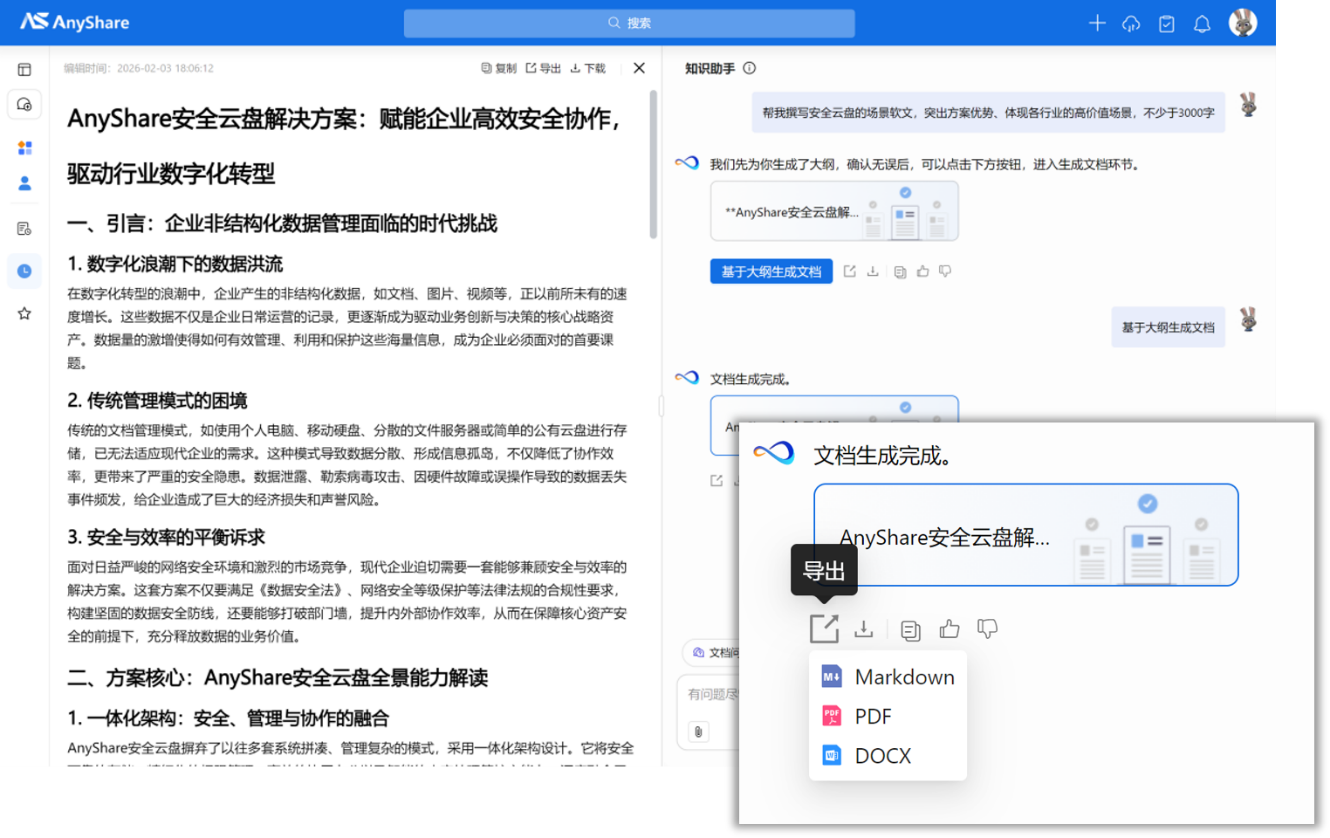The width and height of the screenshot is (1330, 838).
Task: Click the 基于大纲生成文档 blue button
Action: [771, 271]
